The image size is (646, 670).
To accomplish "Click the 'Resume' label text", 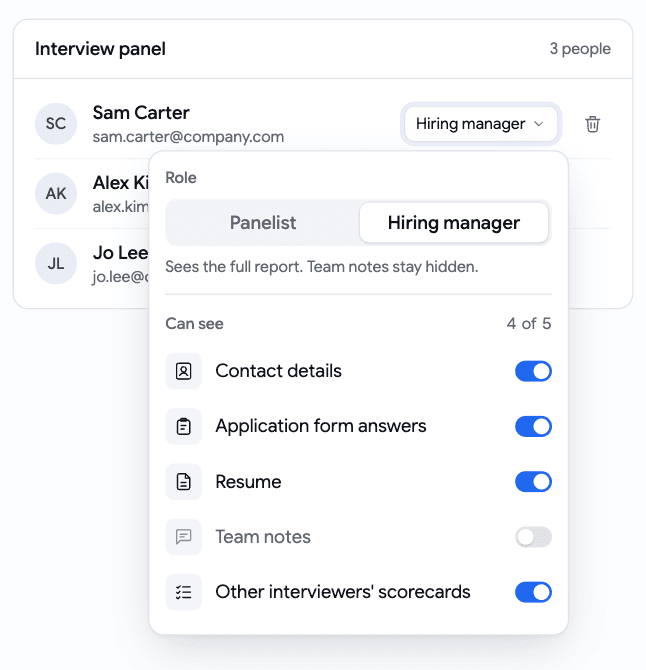I will point(248,482).
